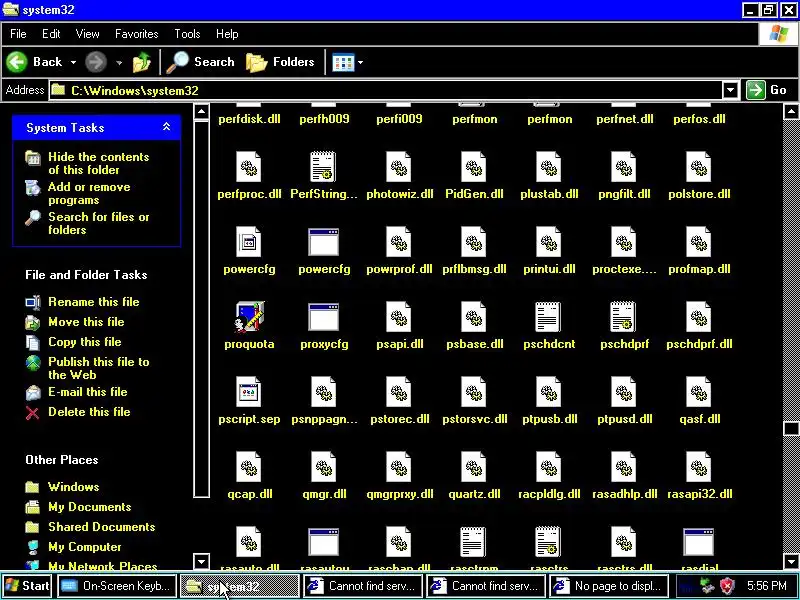This screenshot has width=800, height=600.
Task: Click Copy this file link
Action: click(85, 342)
